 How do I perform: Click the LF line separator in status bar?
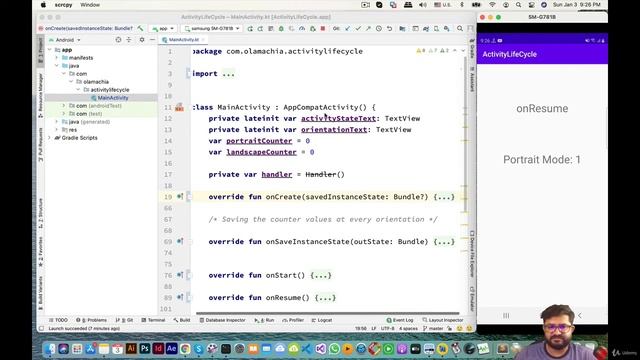pos(373,329)
